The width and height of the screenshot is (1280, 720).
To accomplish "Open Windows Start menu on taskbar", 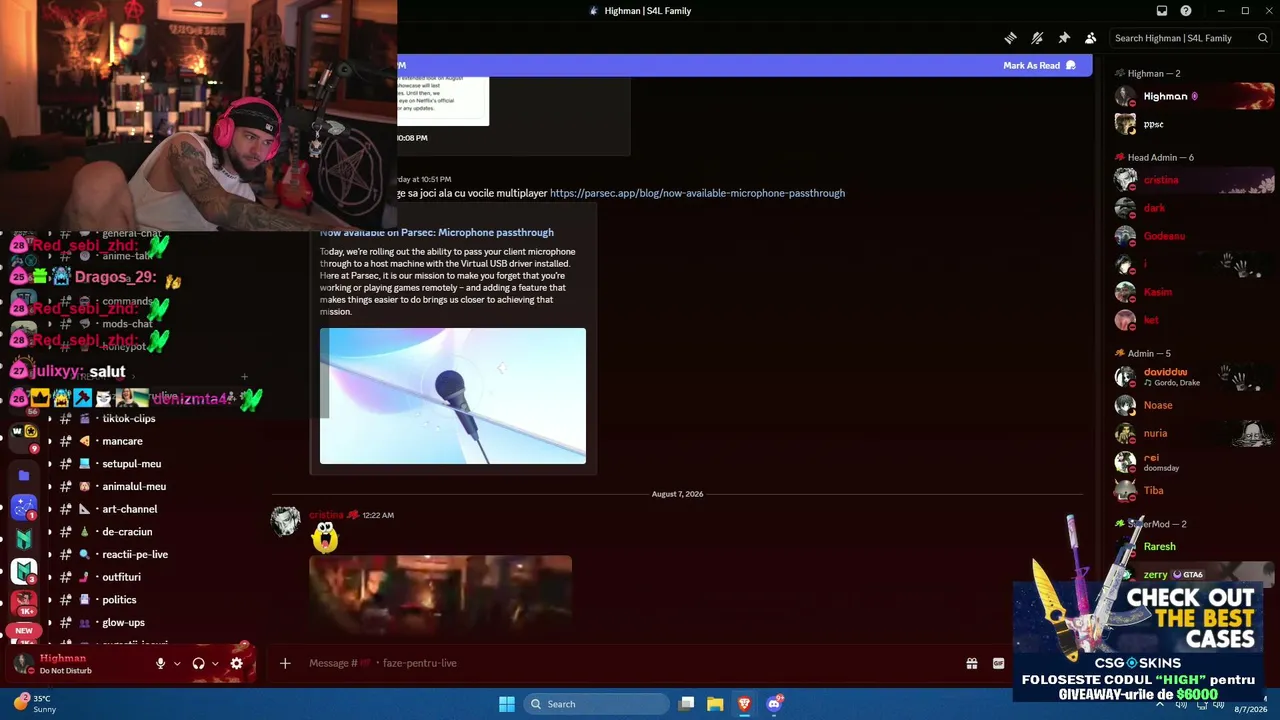I will (x=507, y=704).
